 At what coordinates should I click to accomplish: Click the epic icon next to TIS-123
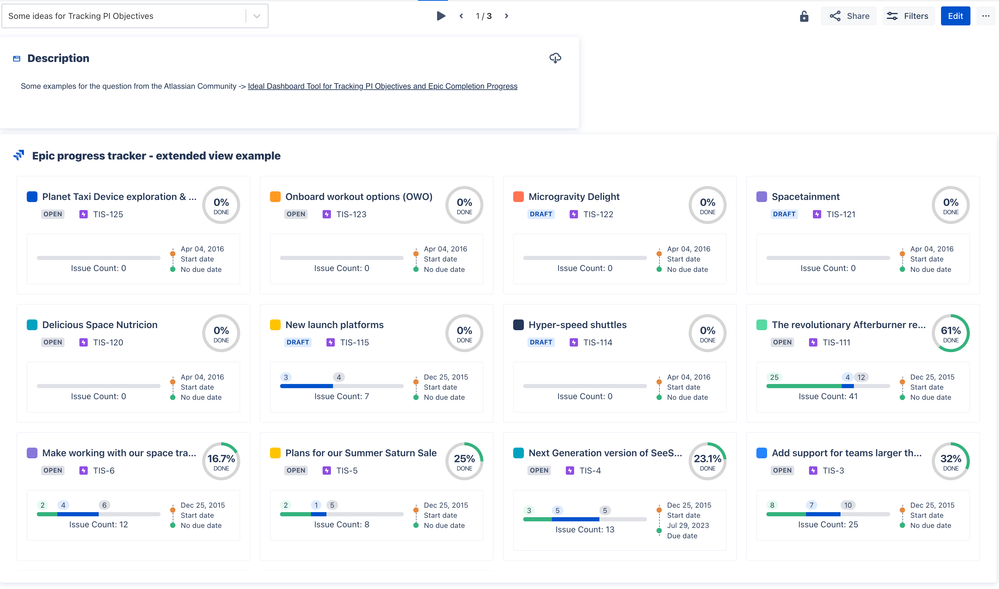327,214
